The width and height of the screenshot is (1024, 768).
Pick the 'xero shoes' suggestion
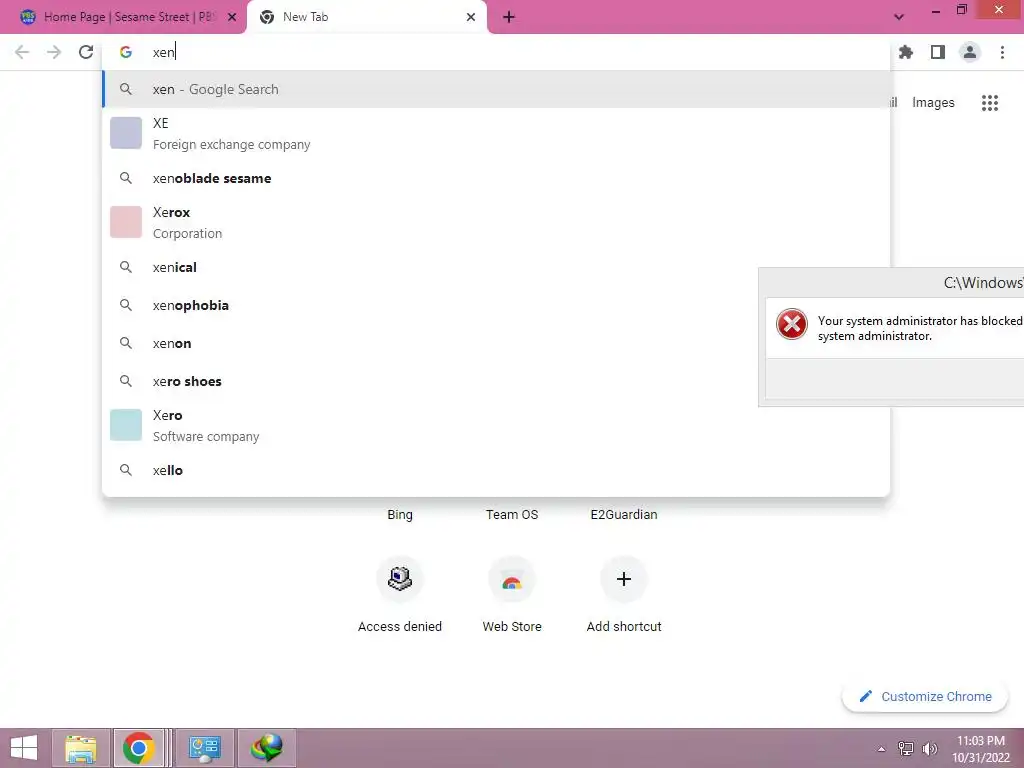[496, 381]
